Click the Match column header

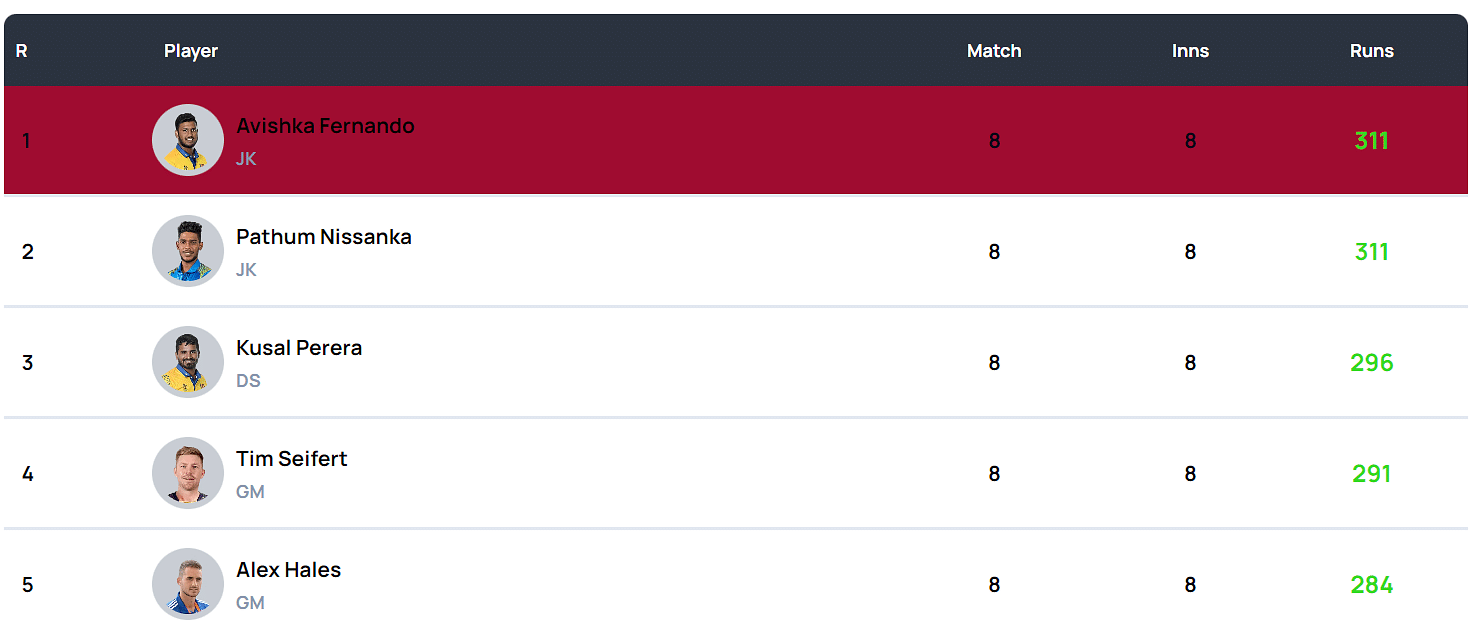[994, 51]
